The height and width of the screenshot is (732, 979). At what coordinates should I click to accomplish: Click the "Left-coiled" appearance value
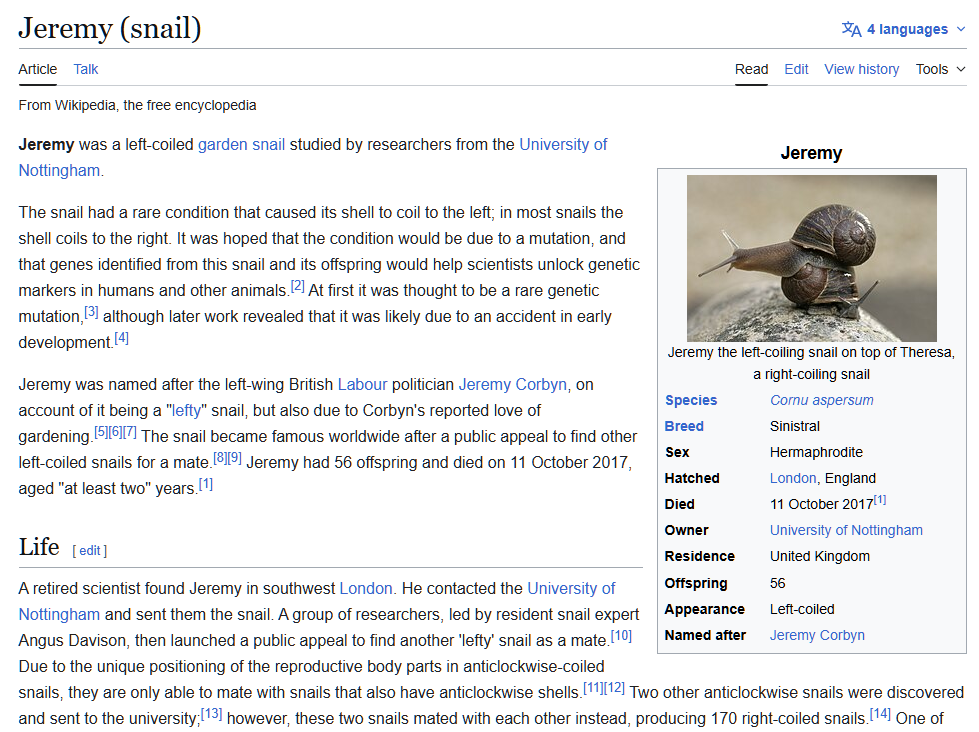tap(802, 609)
